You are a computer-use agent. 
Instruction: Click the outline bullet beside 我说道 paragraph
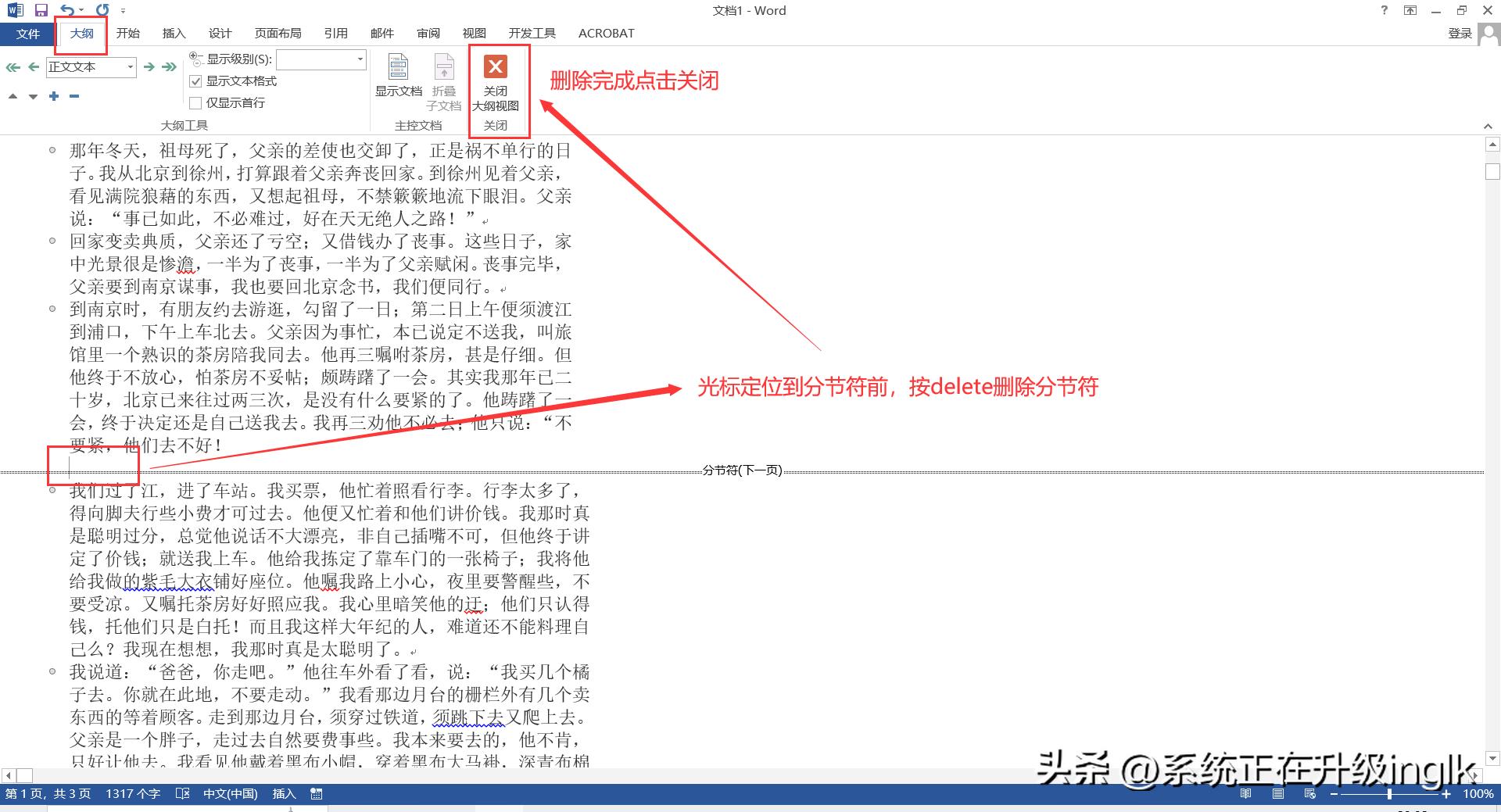[52, 671]
